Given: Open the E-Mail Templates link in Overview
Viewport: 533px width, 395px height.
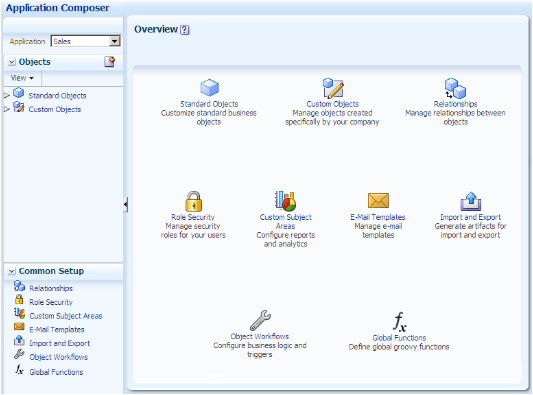Looking at the screenshot, I should coord(378,217).
